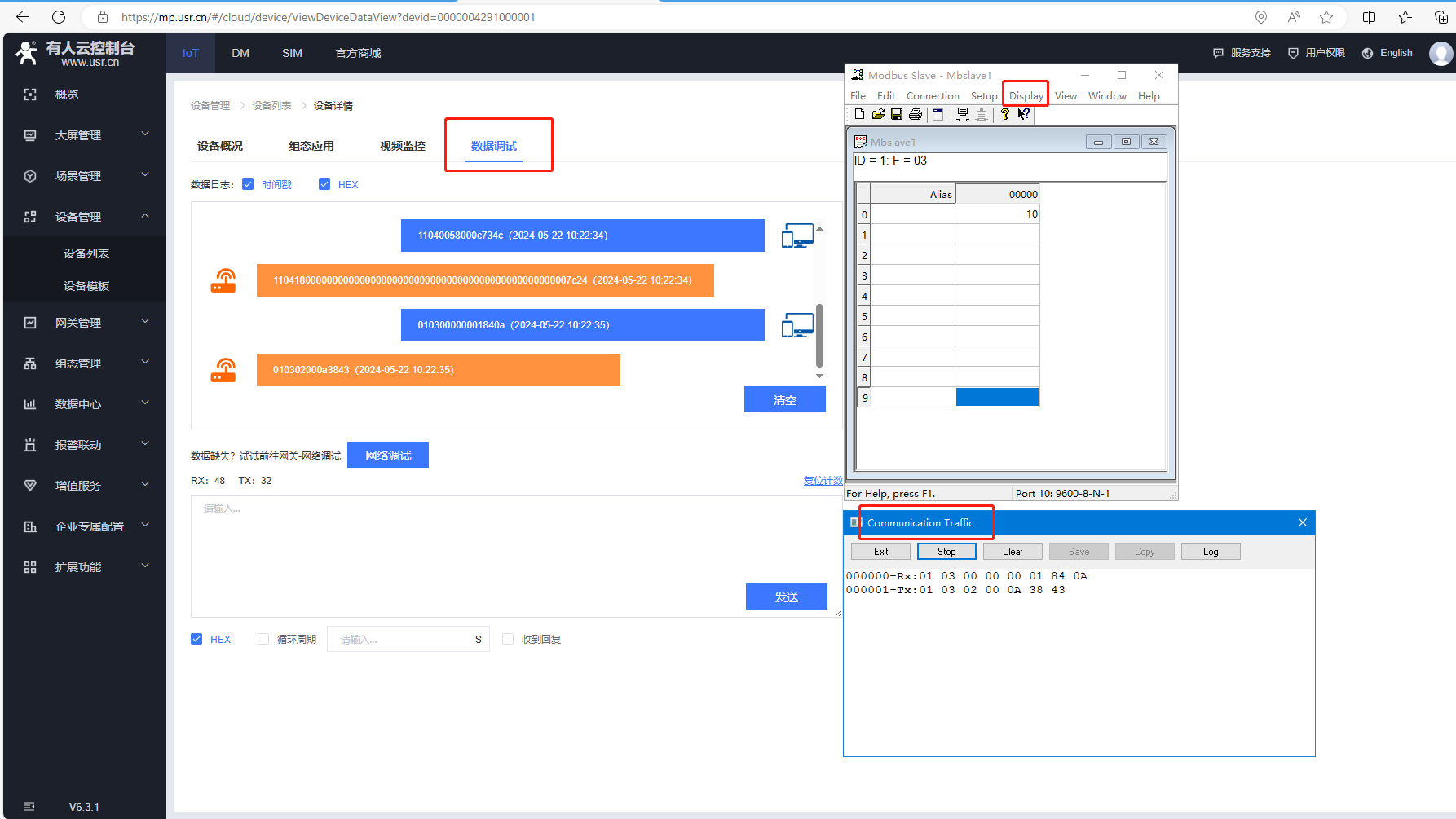Image resolution: width=1456 pixels, height=819 pixels.
Task: Click the computer icon beside 11040058000c734c
Action: coord(797,236)
